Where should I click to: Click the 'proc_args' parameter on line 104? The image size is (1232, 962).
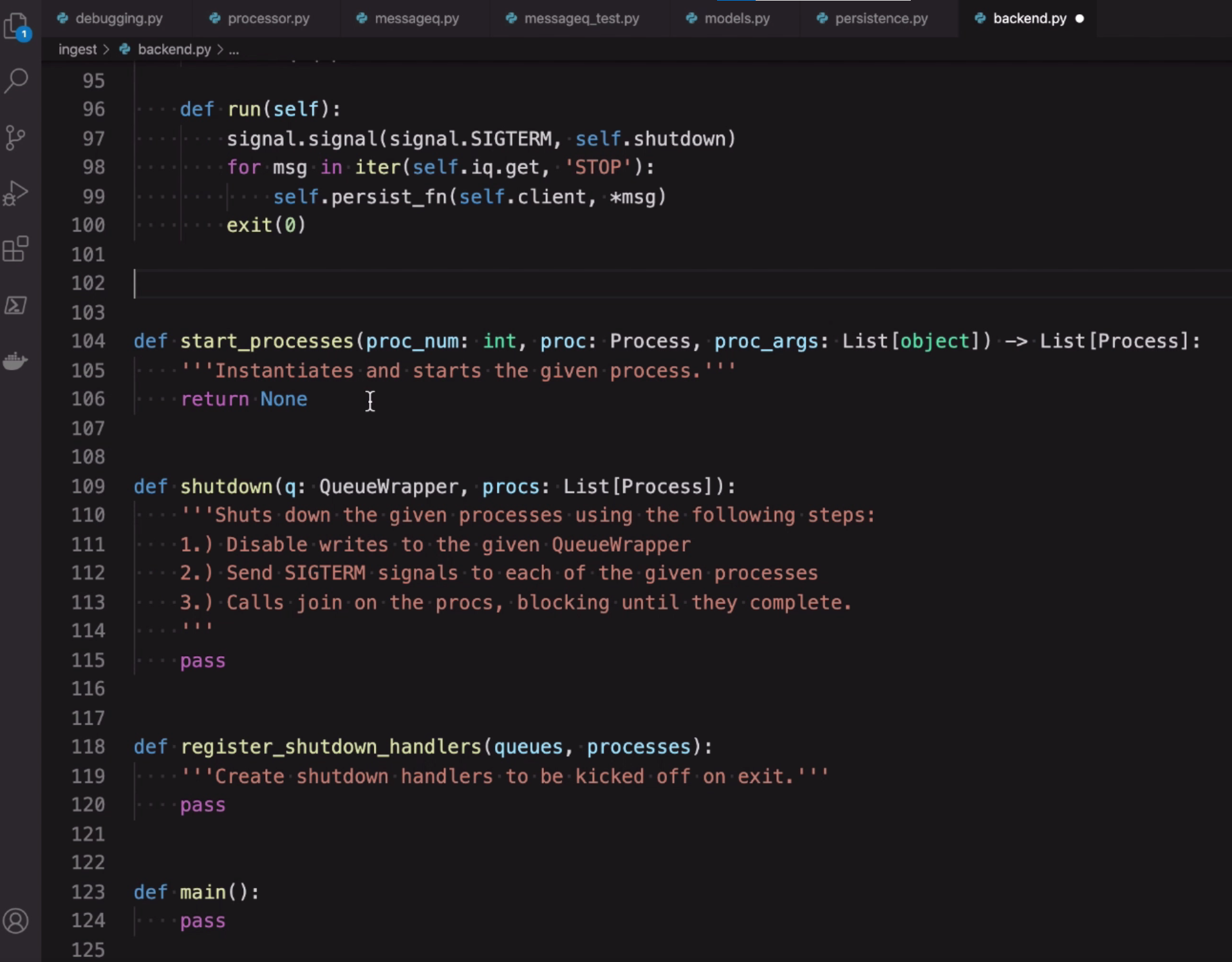pyautogui.click(x=766, y=341)
